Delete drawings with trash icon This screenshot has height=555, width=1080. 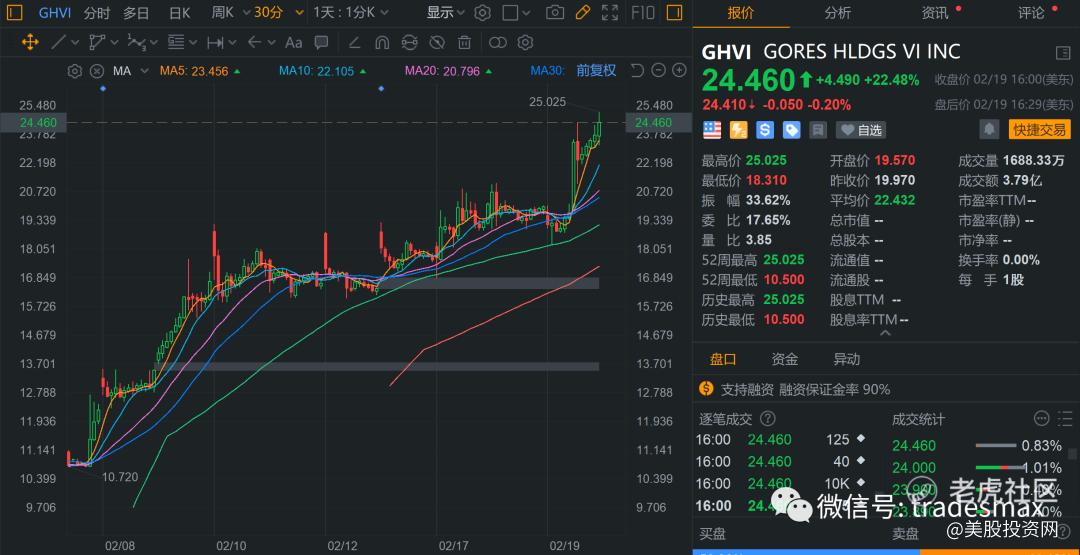click(x=464, y=43)
